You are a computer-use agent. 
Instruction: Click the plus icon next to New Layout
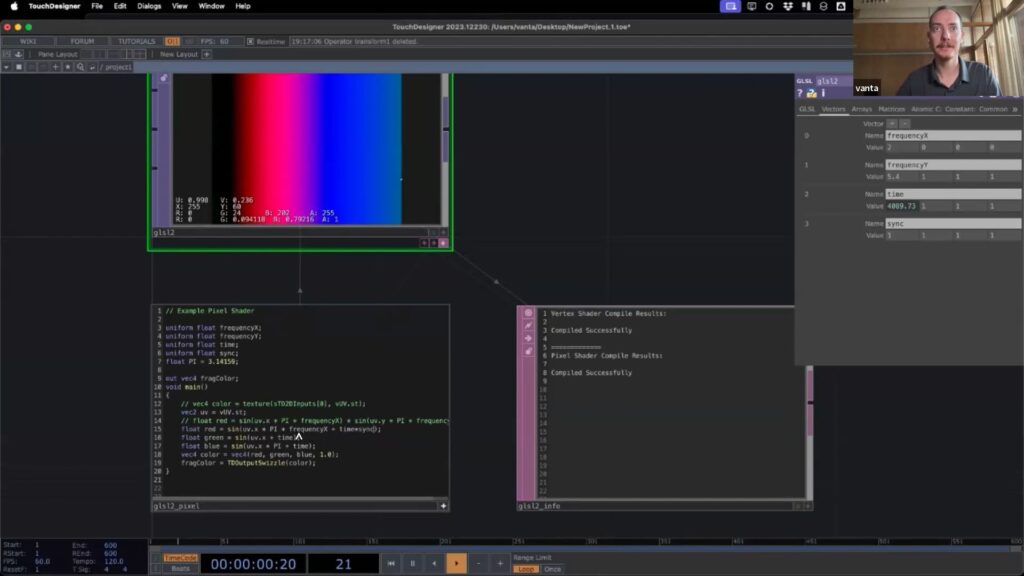pyautogui.click(x=206, y=54)
